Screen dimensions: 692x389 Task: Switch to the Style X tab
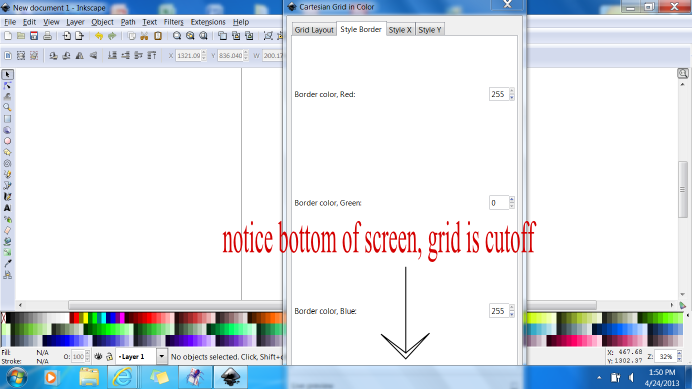point(400,30)
